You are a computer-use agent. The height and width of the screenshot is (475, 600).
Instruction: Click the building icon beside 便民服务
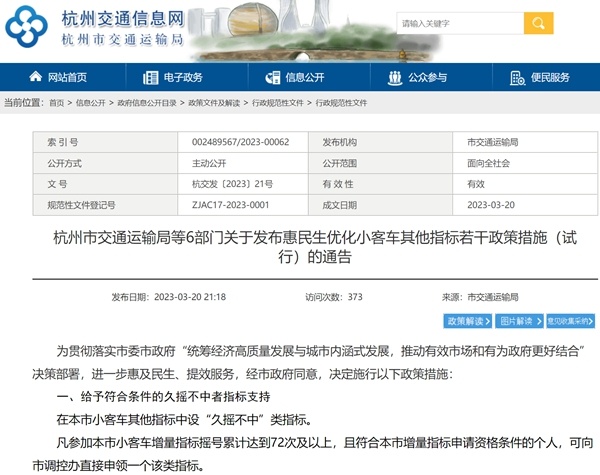(517, 78)
